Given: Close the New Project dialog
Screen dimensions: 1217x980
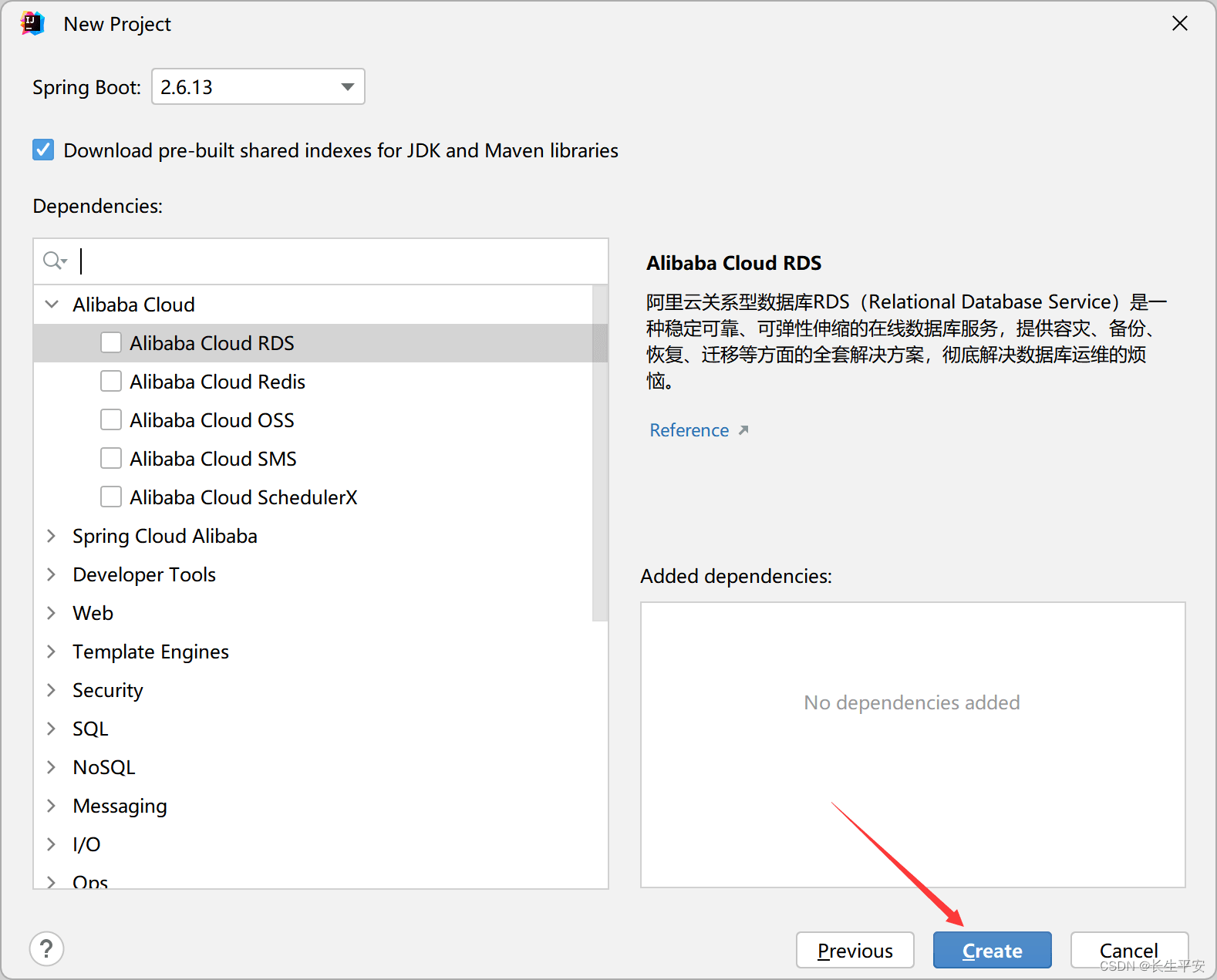Looking at the screenshot, I should (x=1179, y=24).
